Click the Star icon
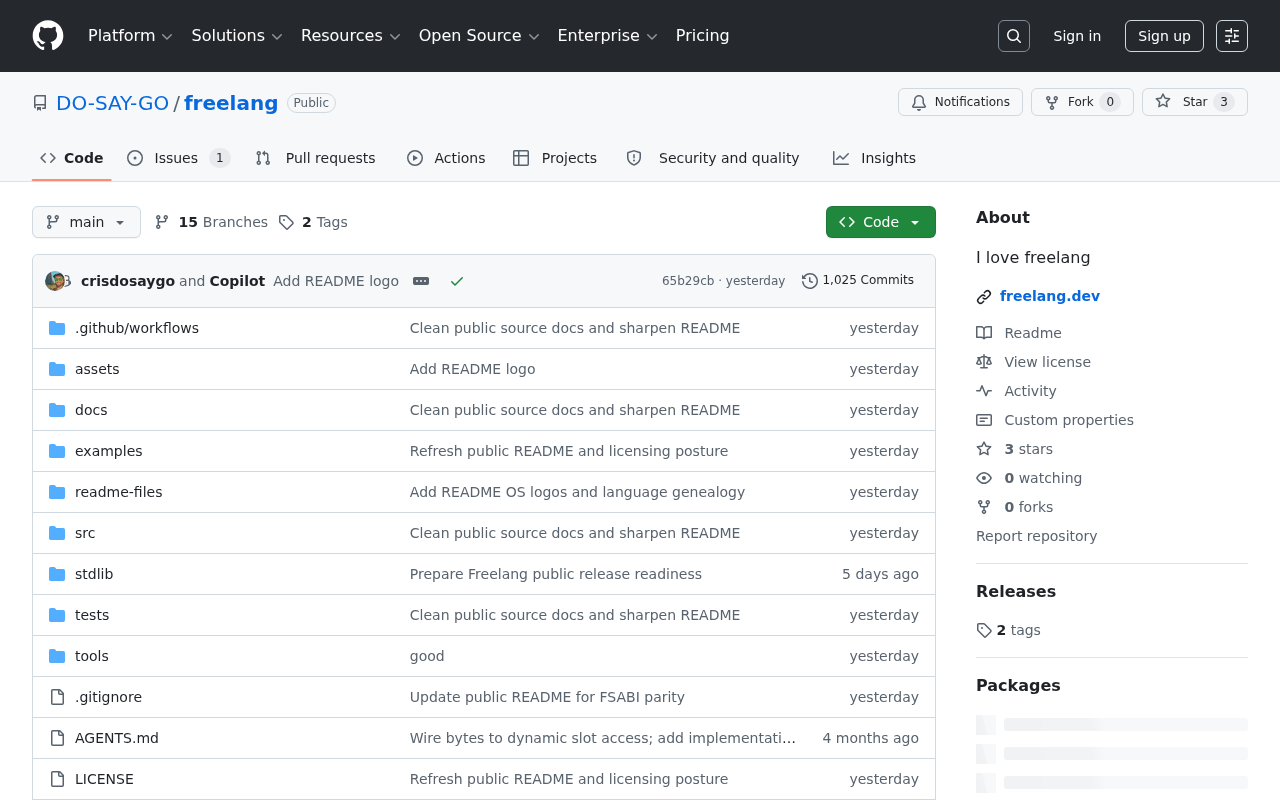Screen dimensions: 1280x800 pyautogui.click(x=1163, y=102)
